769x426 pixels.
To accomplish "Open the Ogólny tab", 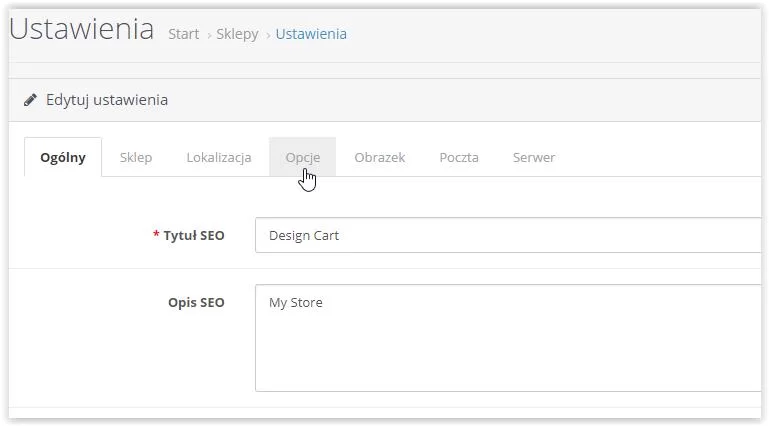I will [63, 157].
